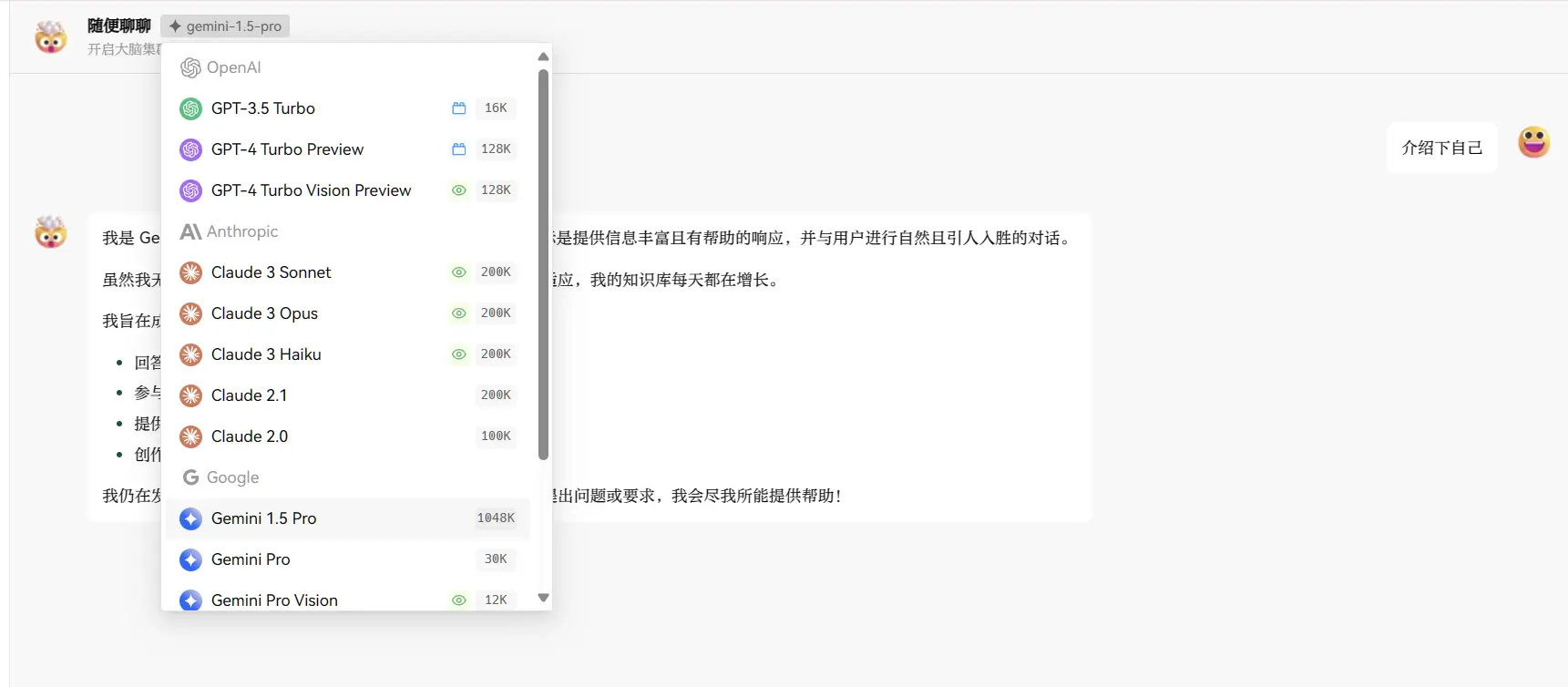This screenshot has width=1568, height=687.
Task: Select the highlighted Gemini 1.5 Pro entry
Action: point(347,518)
